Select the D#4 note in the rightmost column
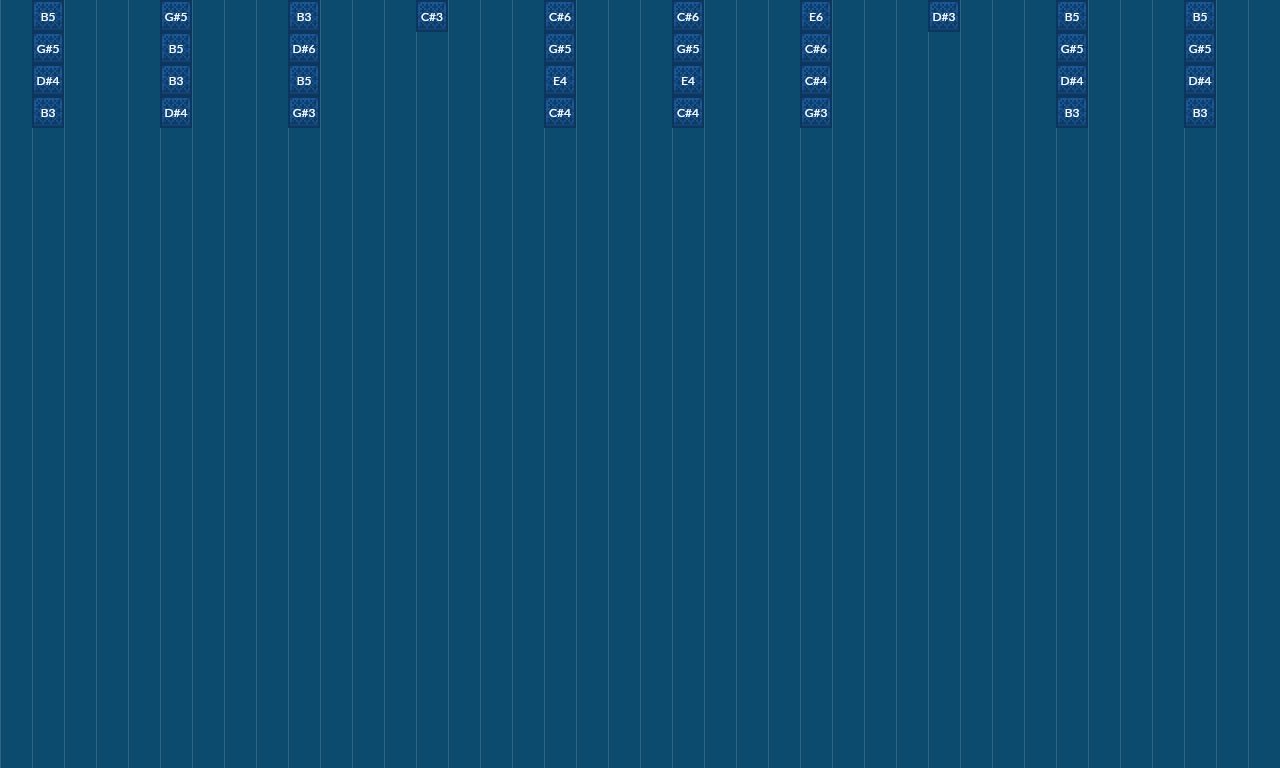The image size is (1280, 768). pyautogui.click(x=1199, y=79)
